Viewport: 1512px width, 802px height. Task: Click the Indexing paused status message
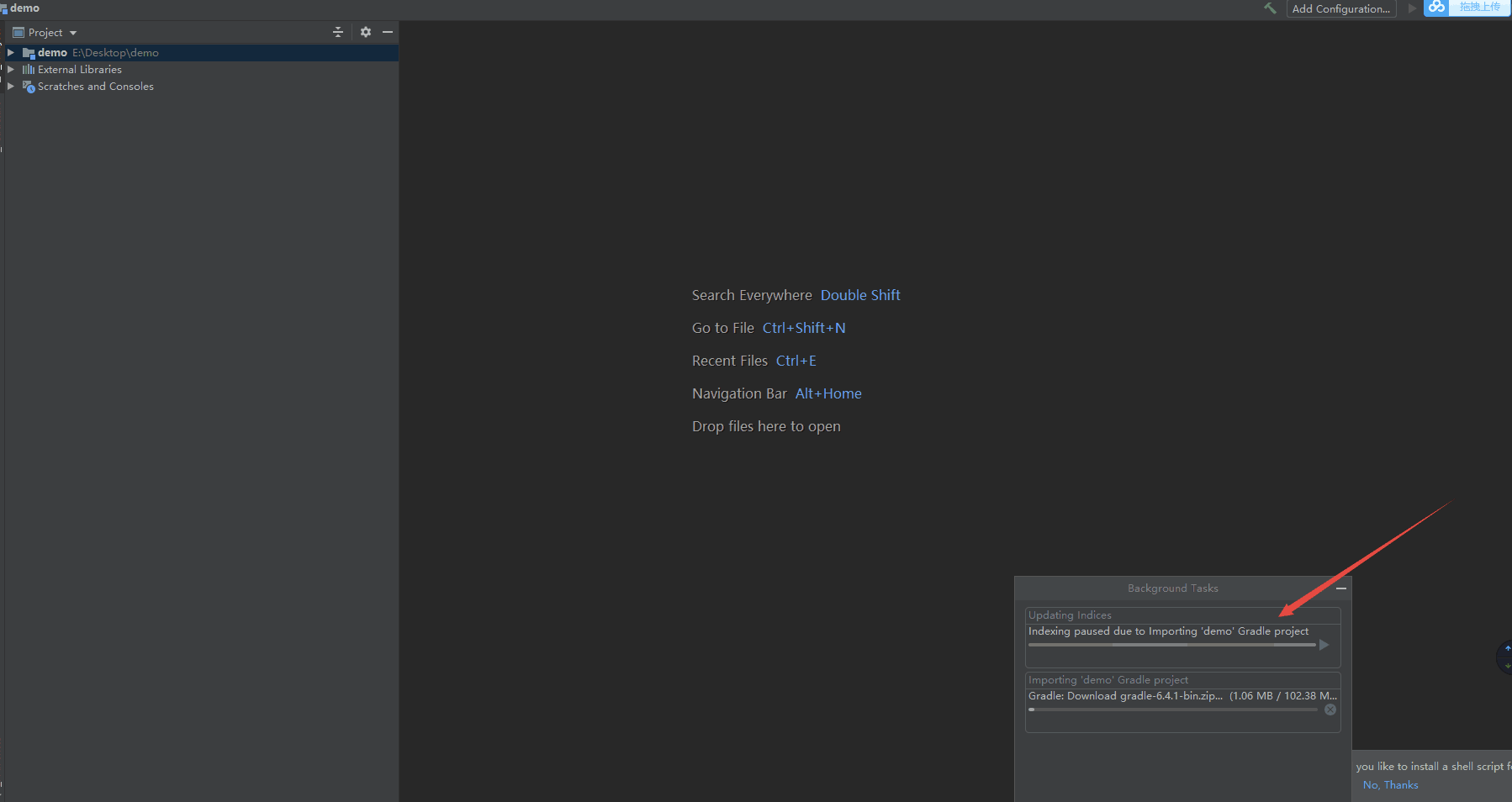(x=1168, y=631)
